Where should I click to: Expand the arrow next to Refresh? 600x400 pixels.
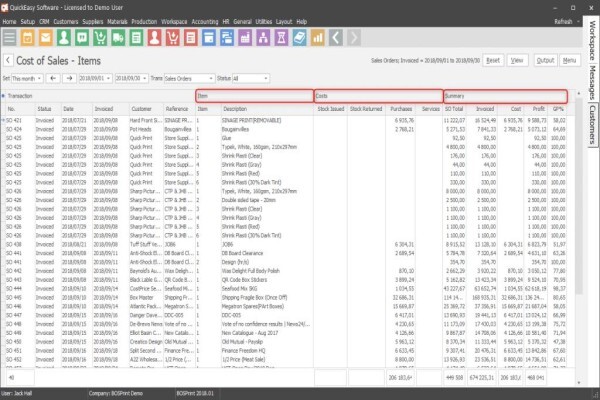pyautogui.click(x=578, y=22)
